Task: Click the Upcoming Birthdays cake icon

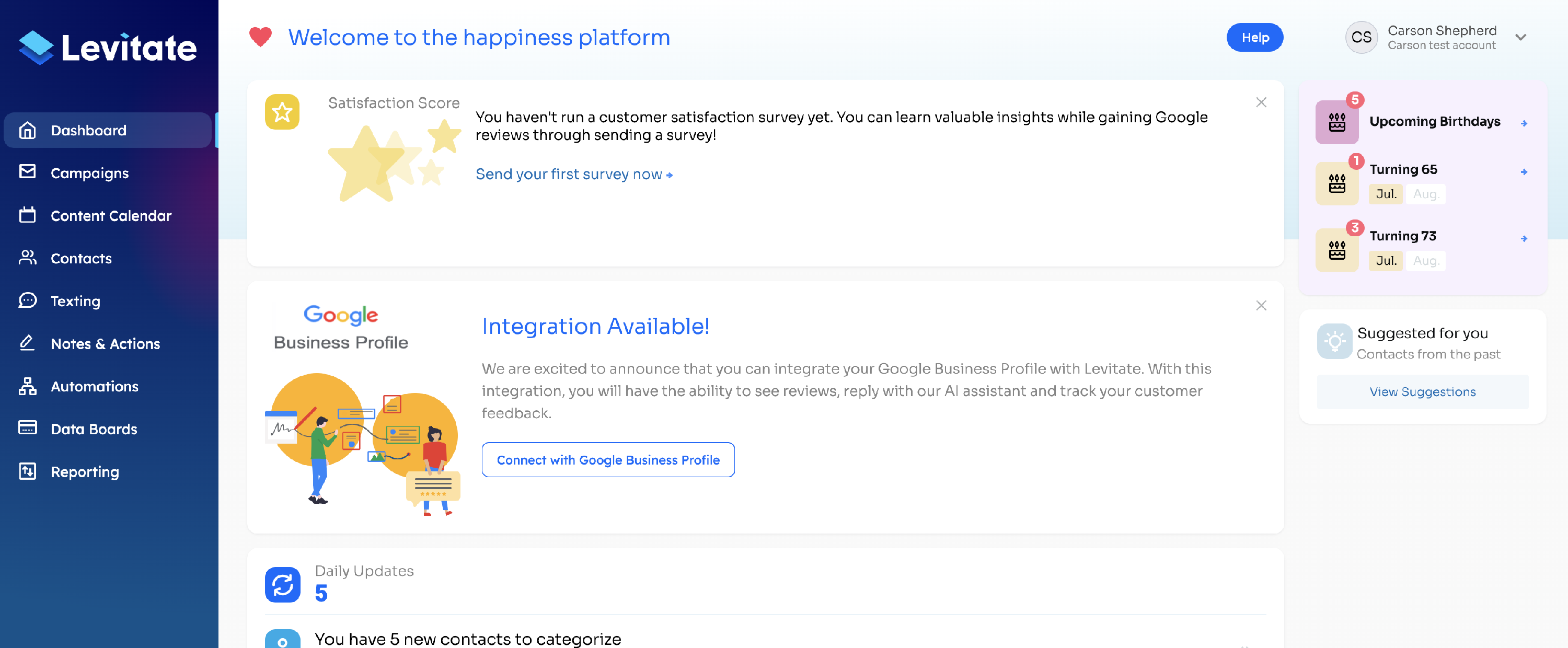Action: [1336, 122]
